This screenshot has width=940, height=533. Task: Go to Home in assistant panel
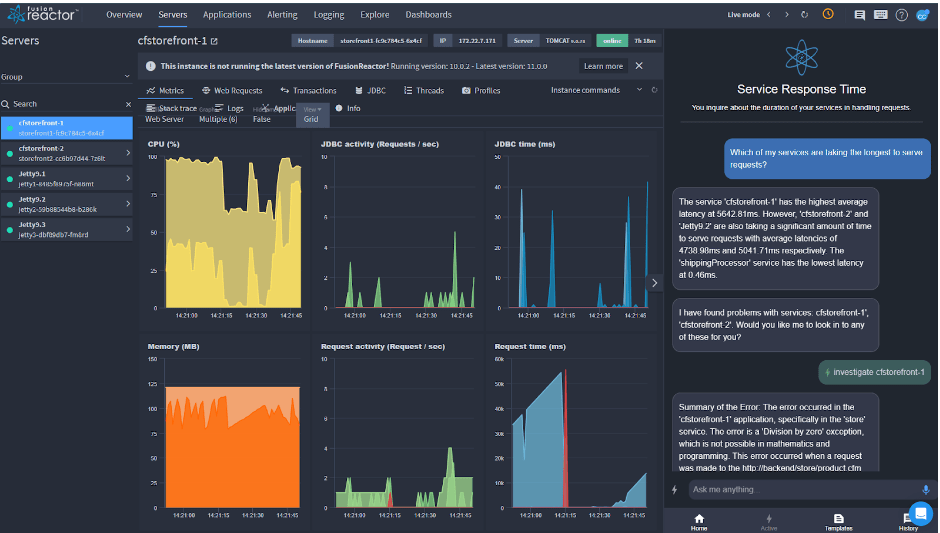(699, 522)
